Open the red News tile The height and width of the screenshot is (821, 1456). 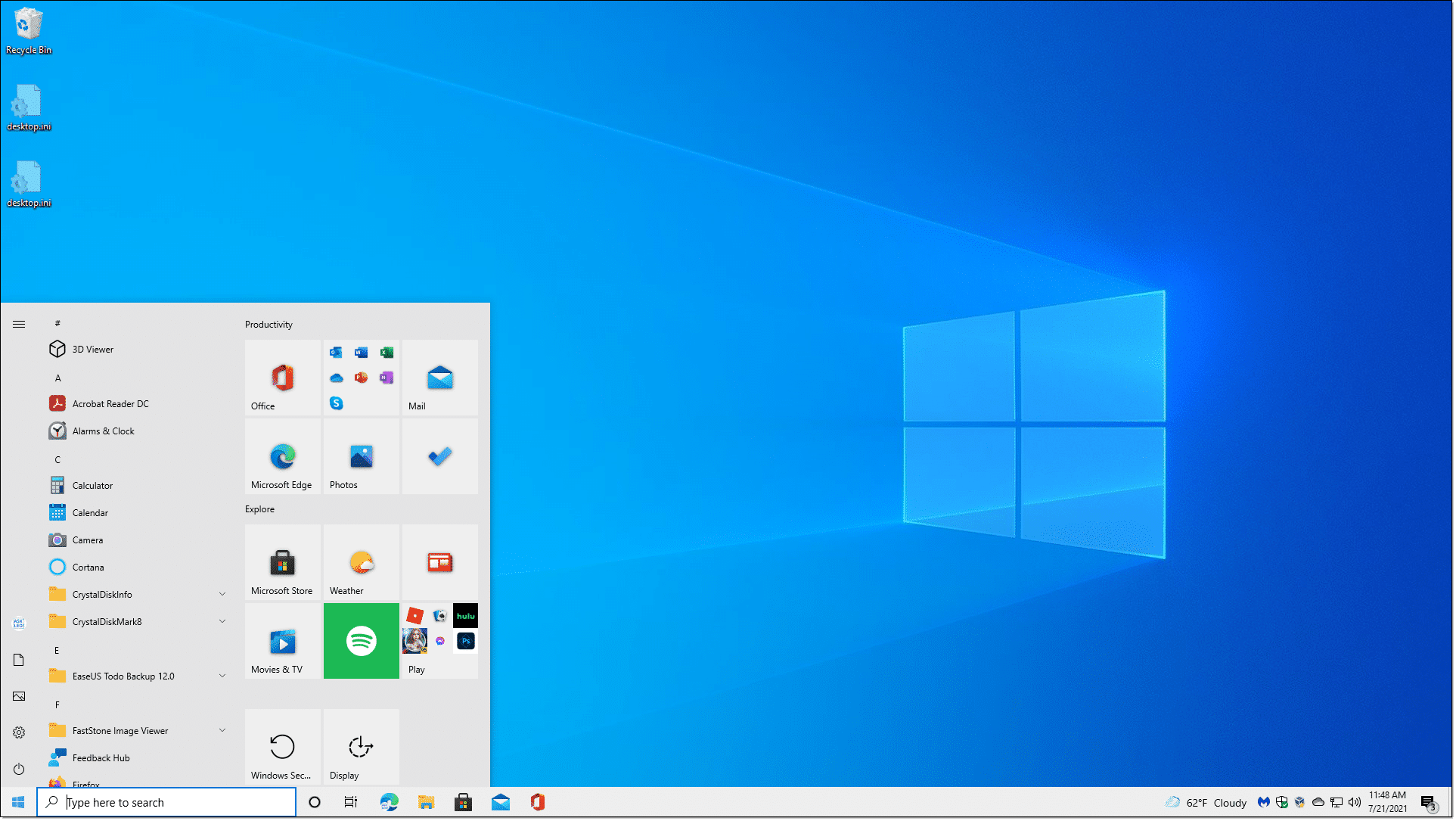point(440,562)
